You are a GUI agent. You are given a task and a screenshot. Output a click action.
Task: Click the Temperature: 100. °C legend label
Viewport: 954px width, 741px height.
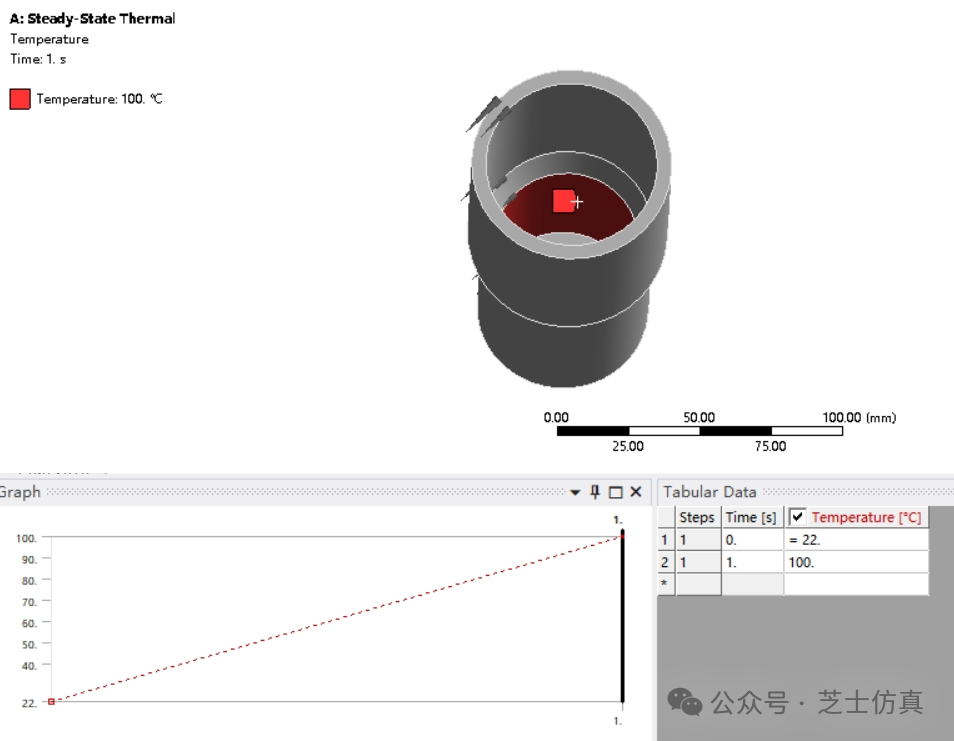[x=99, y=99]
